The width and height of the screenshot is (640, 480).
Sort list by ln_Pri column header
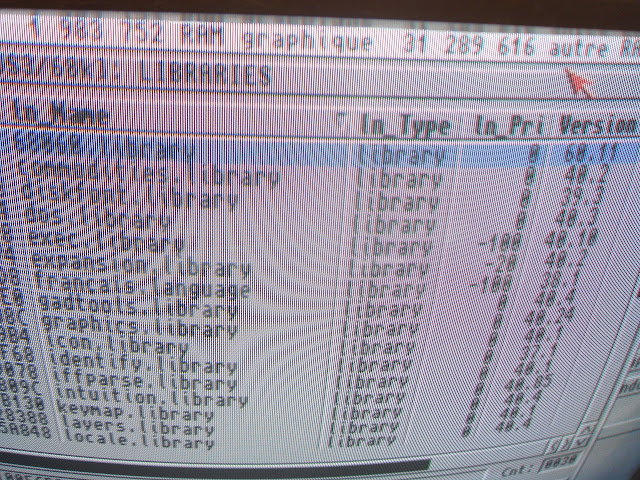[510, 126]
